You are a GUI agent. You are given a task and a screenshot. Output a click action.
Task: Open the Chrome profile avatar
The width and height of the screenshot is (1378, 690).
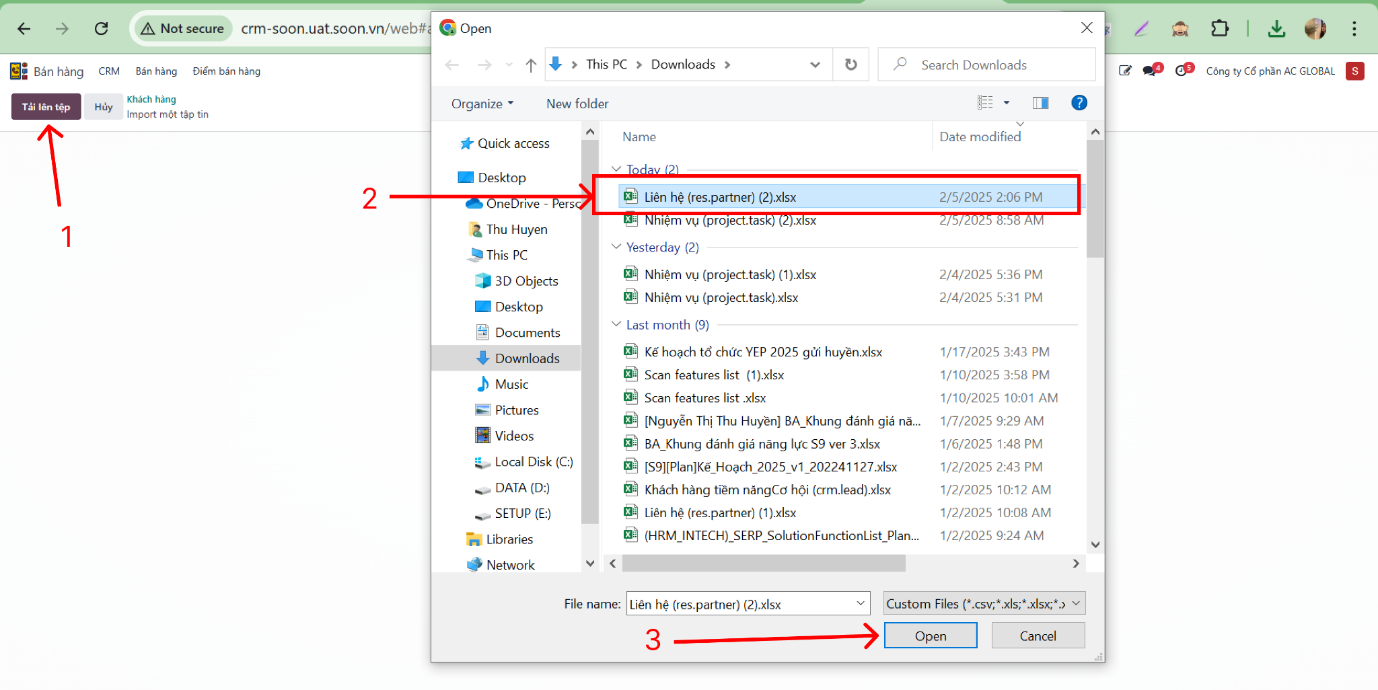(x=1315, y=29)
